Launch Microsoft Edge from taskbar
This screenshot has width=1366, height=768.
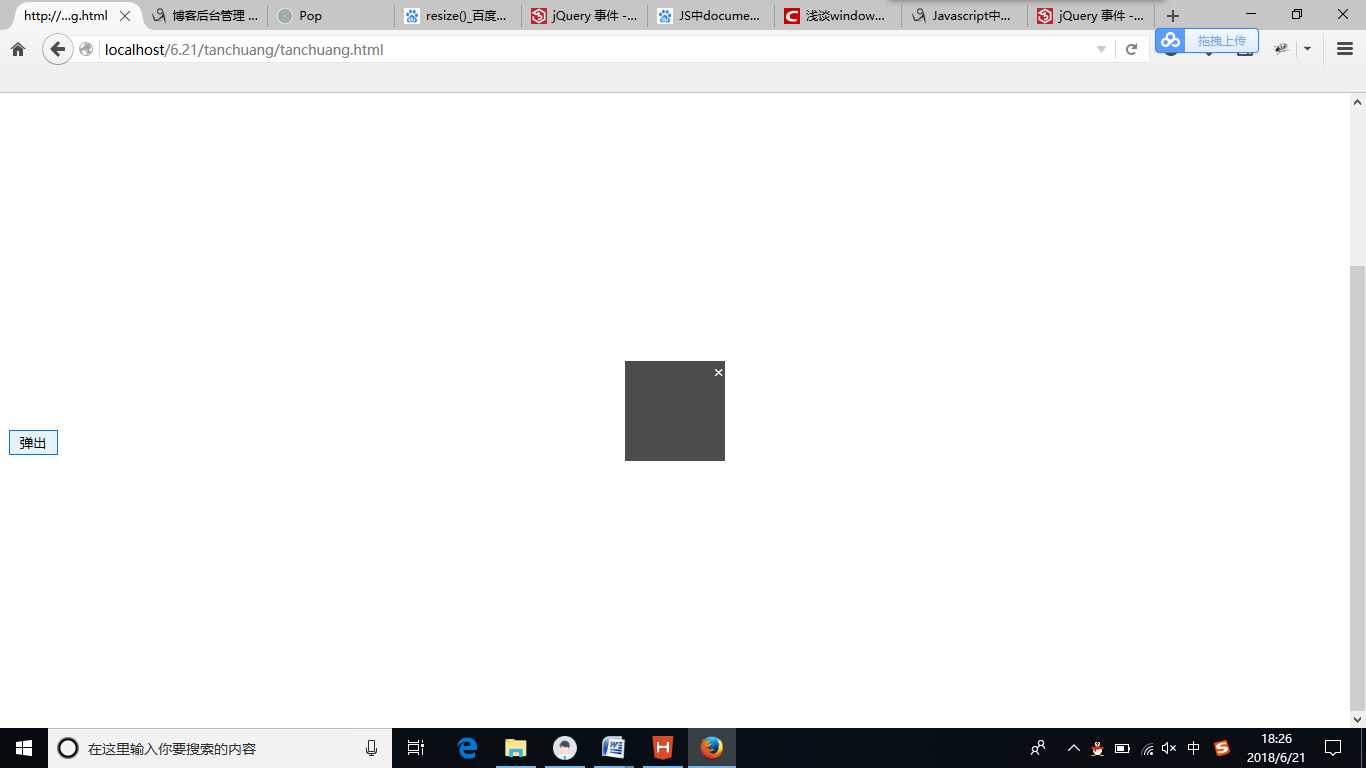(466, 748)
